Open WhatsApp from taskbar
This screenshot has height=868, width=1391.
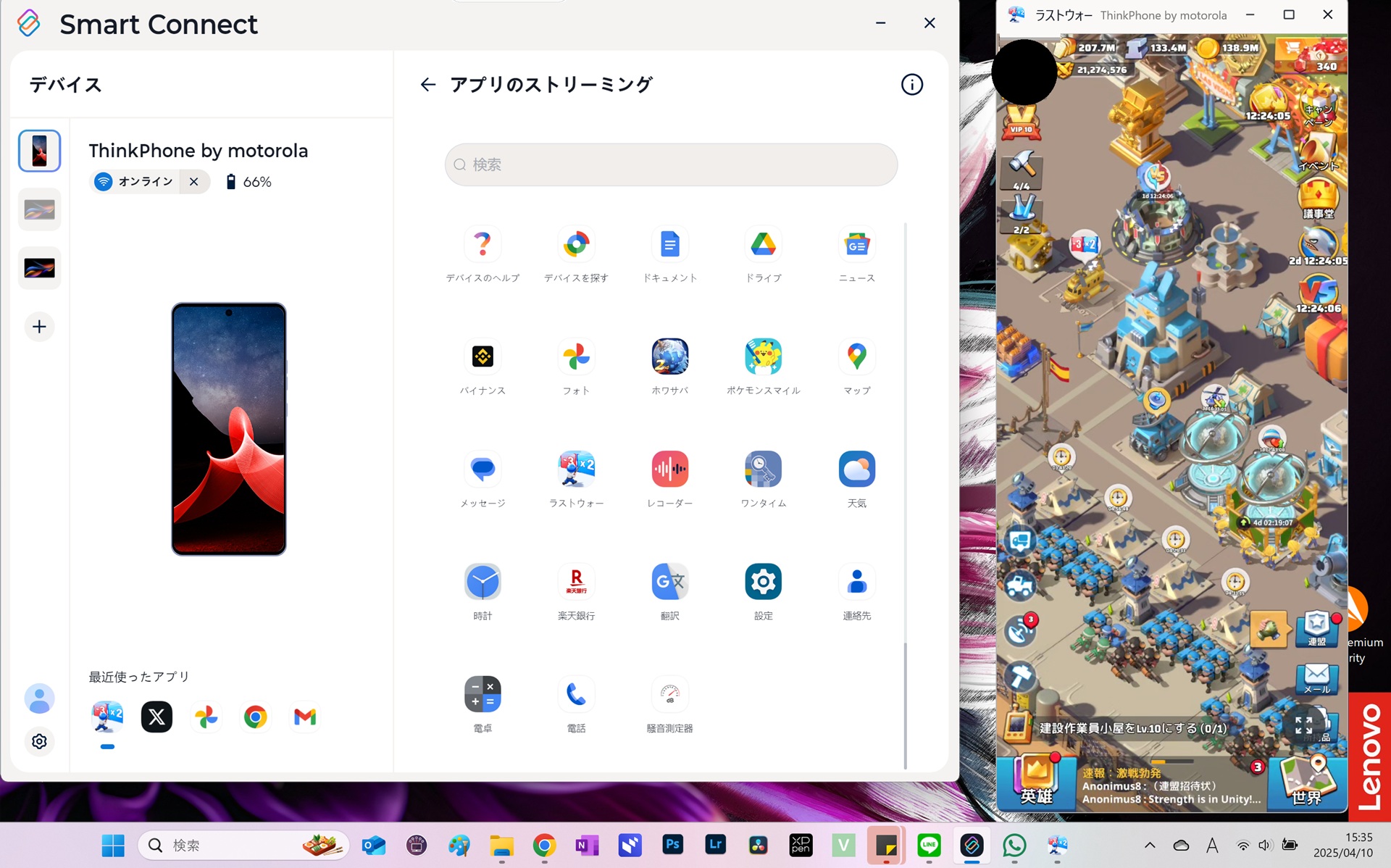pyautogui.click(x=1014, y=845)
